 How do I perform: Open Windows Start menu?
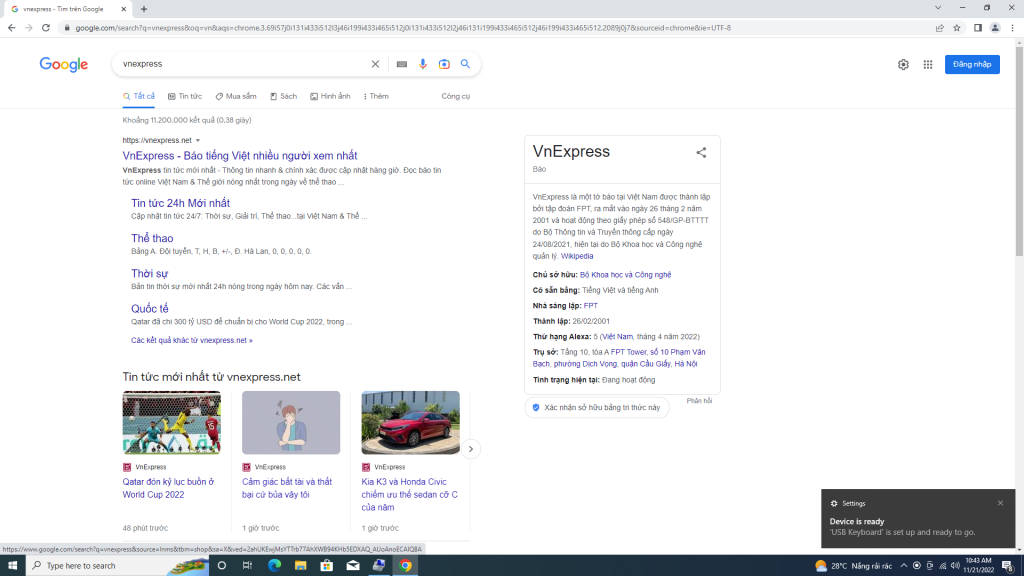click(12, 566)
